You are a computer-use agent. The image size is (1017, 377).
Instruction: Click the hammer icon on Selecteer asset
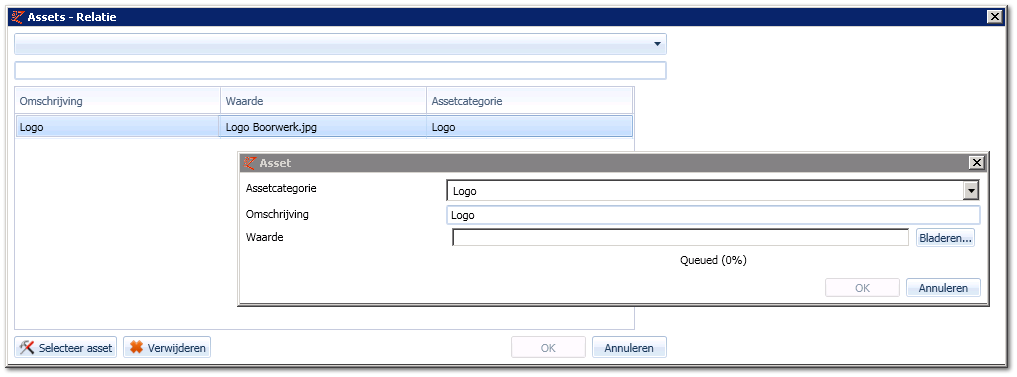(x=27, y=348)
